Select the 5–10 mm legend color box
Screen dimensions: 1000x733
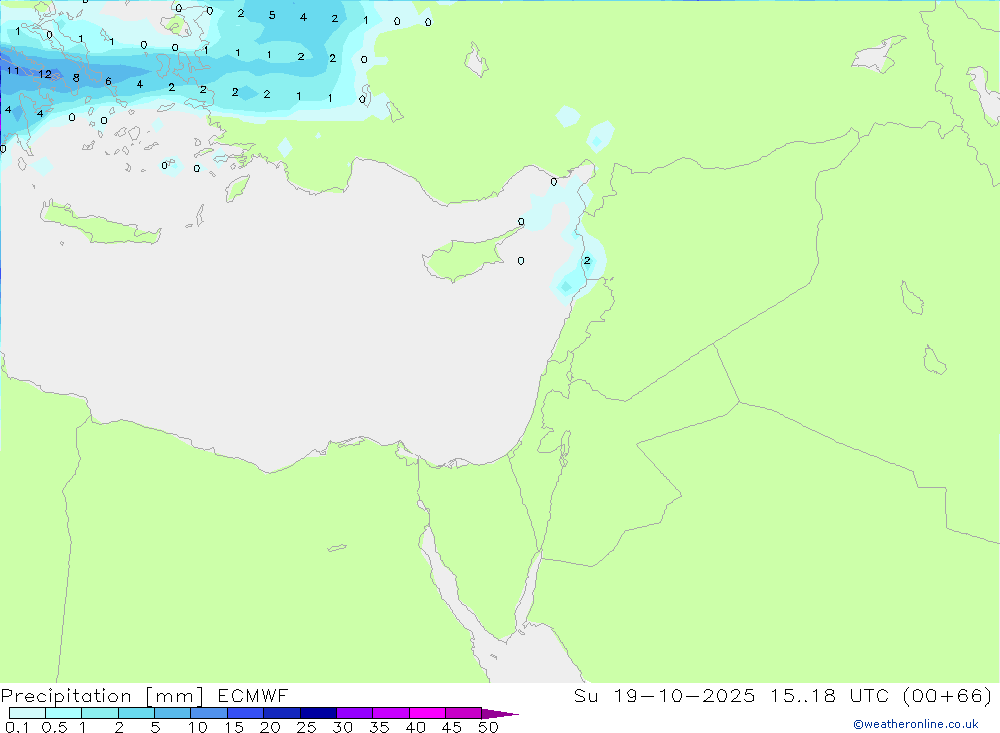[172, 713]
